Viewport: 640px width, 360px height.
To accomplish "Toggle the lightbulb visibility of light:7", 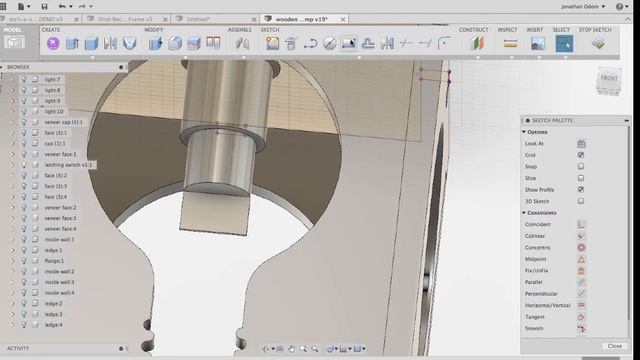I will point(24,79).
